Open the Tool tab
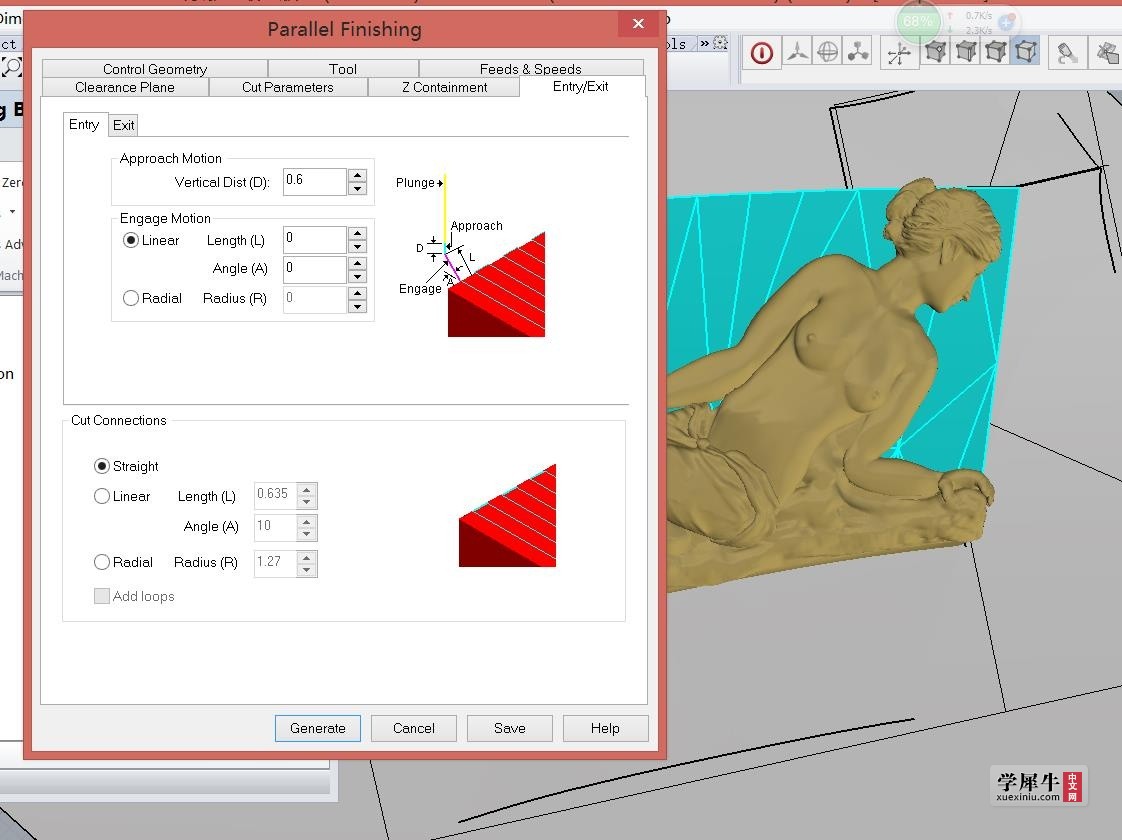Image resolution: width=1122 pixels, height=840 pixels. [343, 69]
